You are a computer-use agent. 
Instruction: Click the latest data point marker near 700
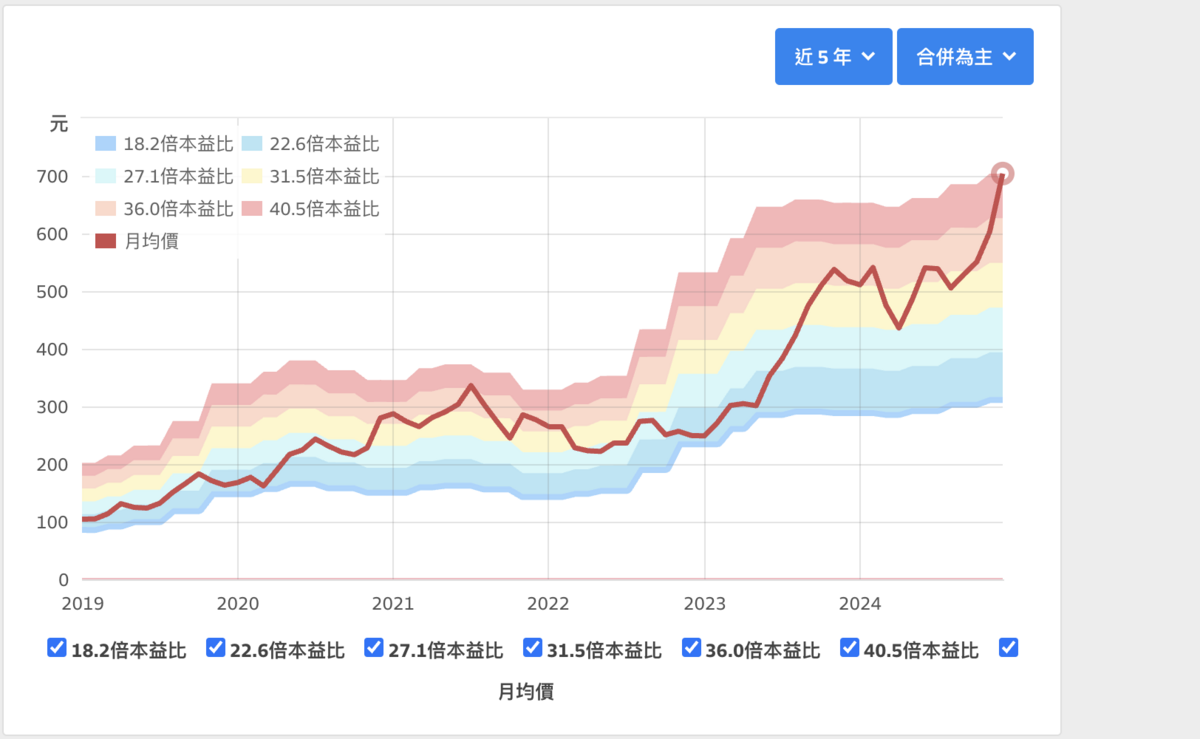[x=1002, y=174]
